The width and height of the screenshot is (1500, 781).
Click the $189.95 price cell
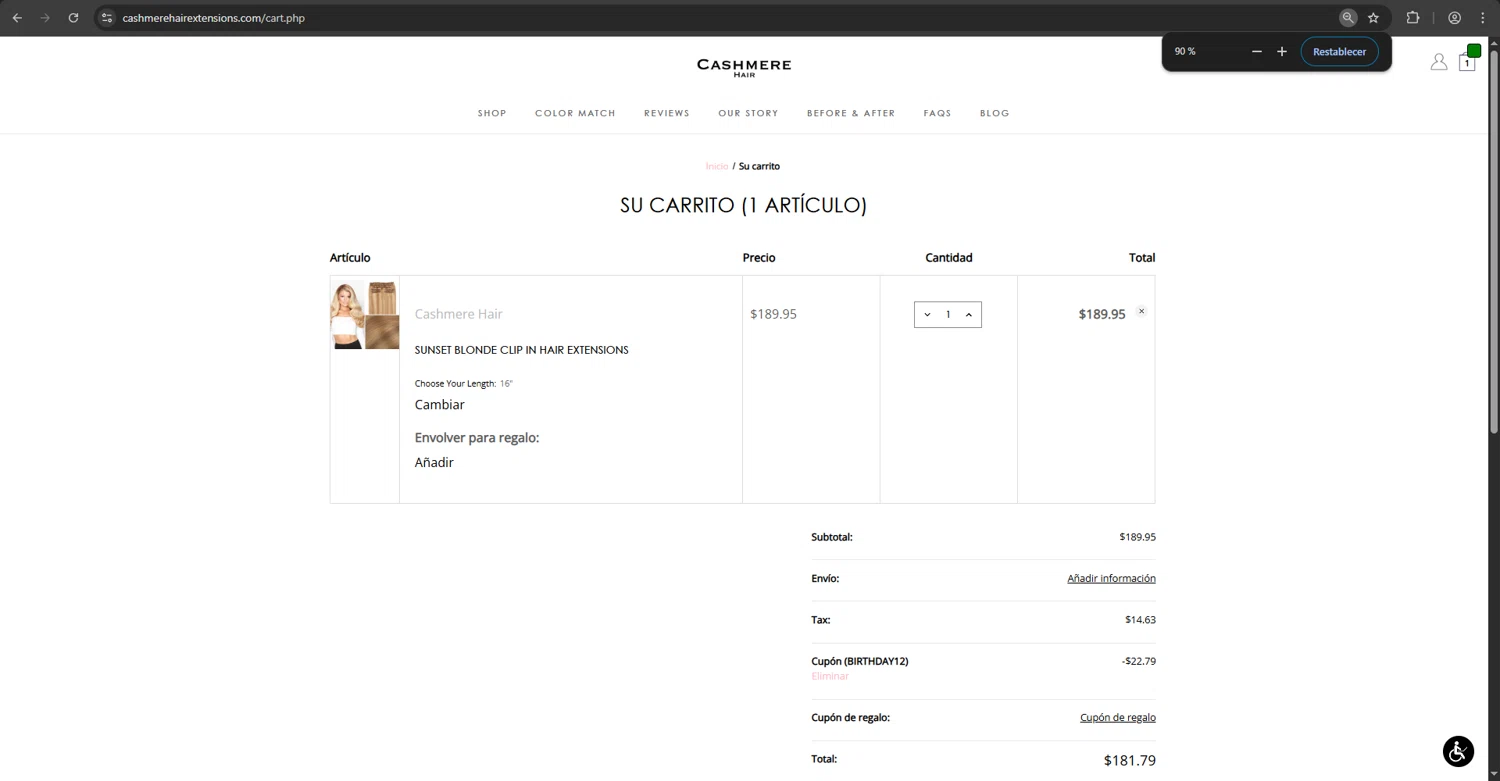(773, 314)
